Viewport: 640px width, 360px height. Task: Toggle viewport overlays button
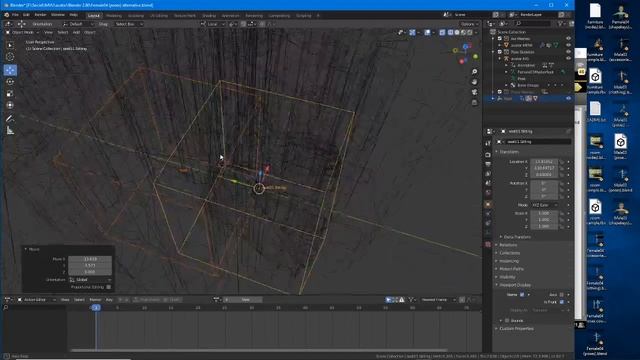click(427, 32)
